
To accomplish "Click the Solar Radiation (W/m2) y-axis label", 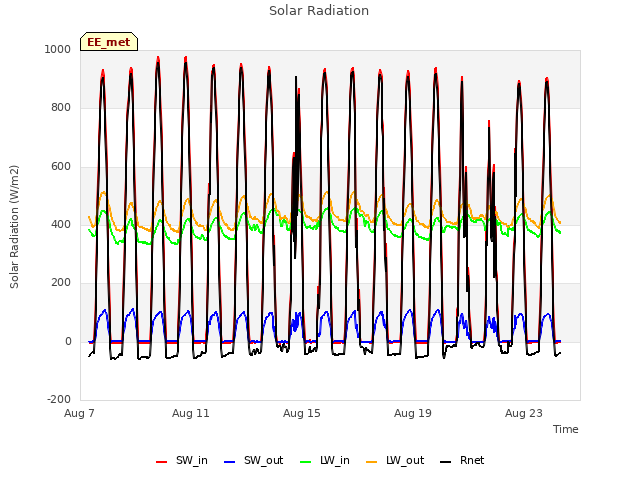I will pos(14,227).
